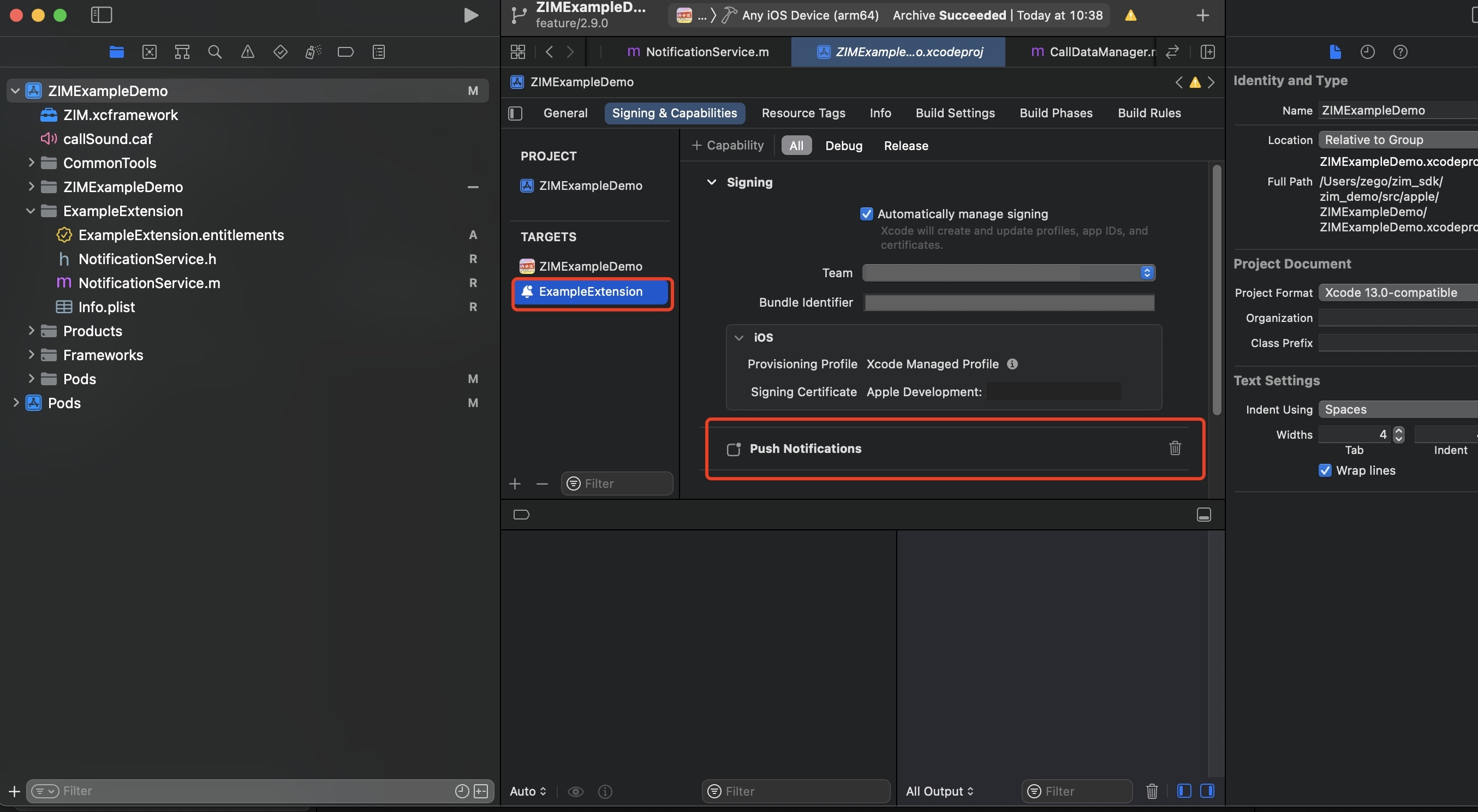Open the NotificationService.m editor tab

(x=697, y=52)
